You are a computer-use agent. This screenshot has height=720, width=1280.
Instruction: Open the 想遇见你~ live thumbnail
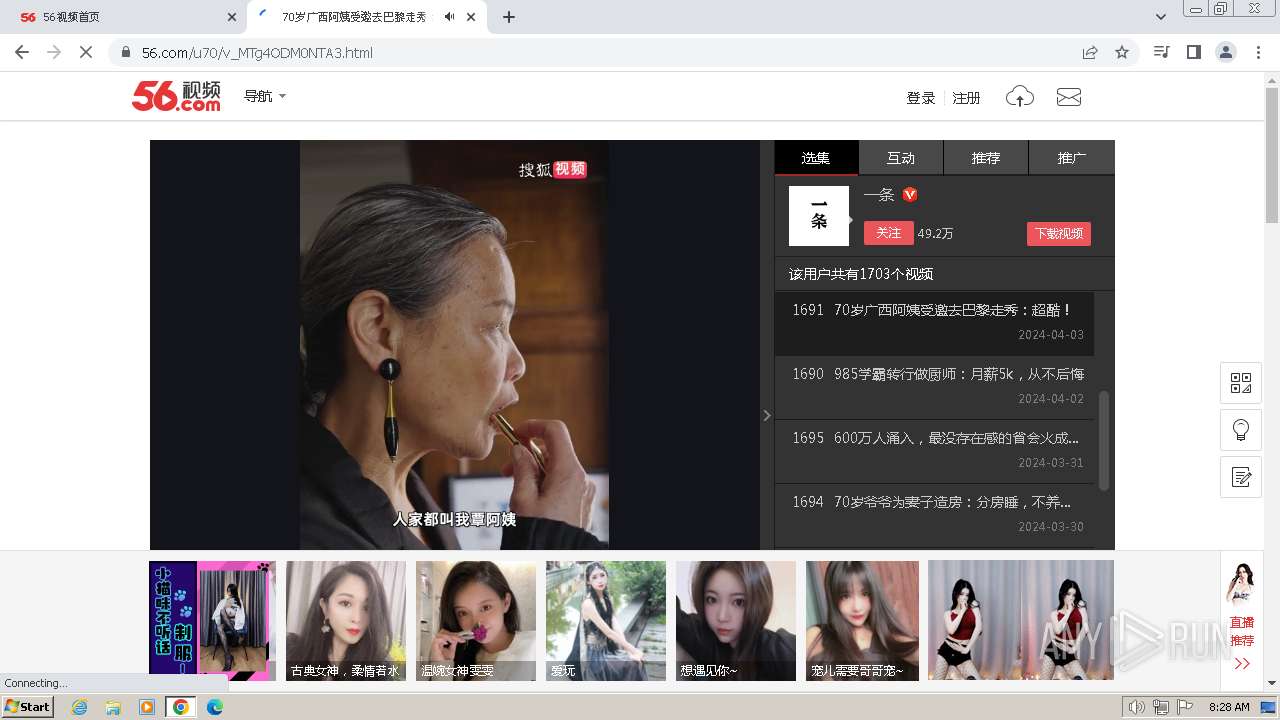point(736,621)
